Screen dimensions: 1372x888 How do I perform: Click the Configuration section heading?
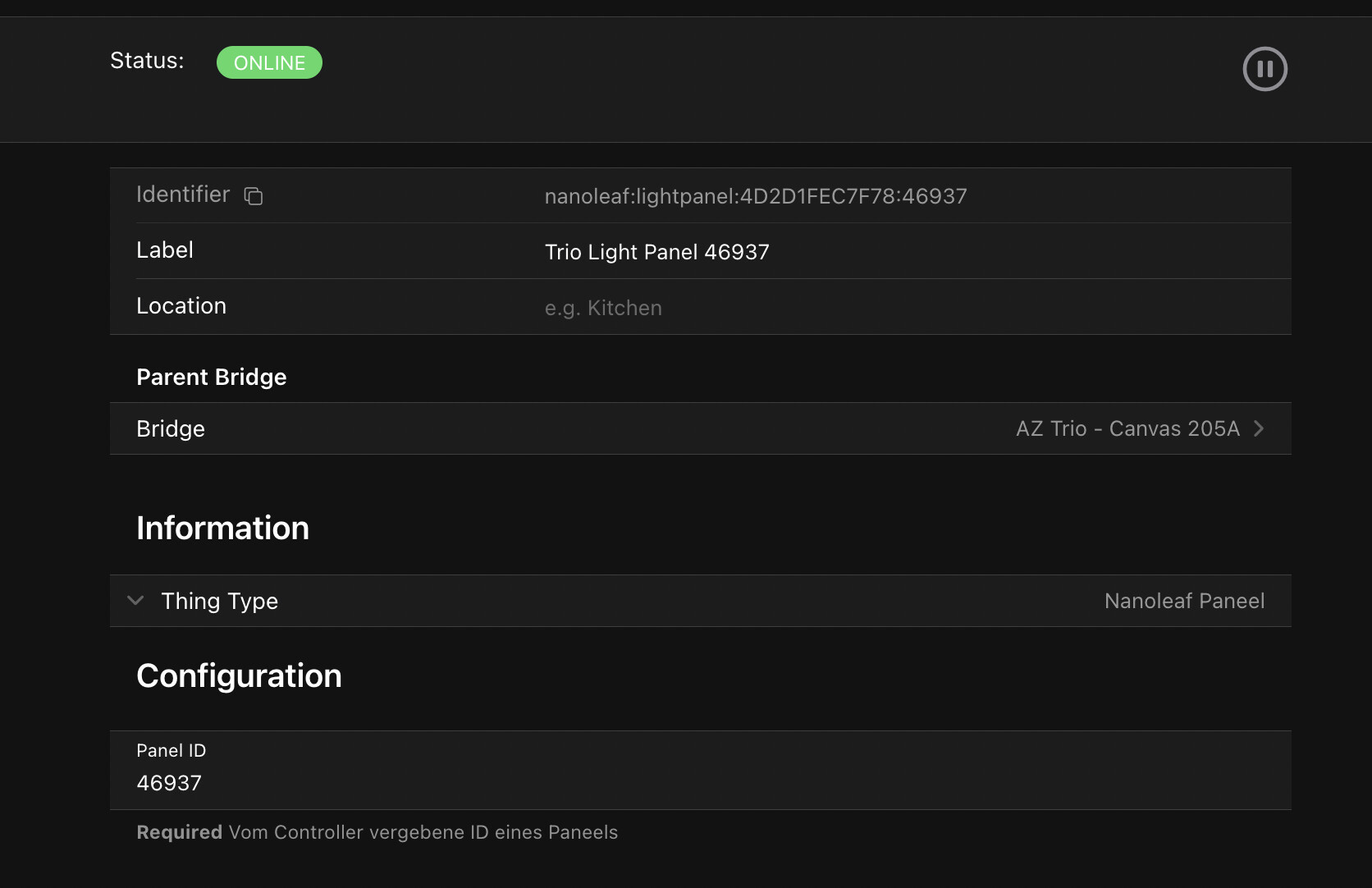click(x=239, y=675)
